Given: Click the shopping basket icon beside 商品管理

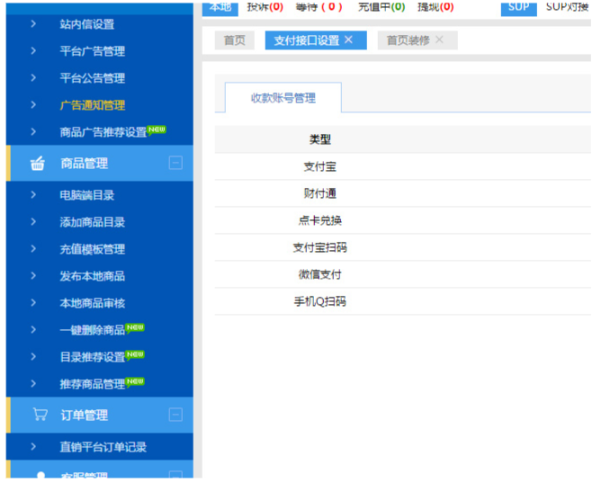Looking at the screenshot, I should point(38,163).
